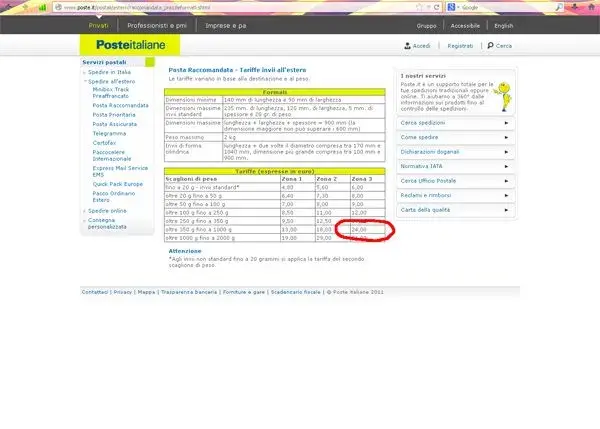The image size is (600, 429).
Task: Open Telegramma in sidebar
Action: click(109, 134)
